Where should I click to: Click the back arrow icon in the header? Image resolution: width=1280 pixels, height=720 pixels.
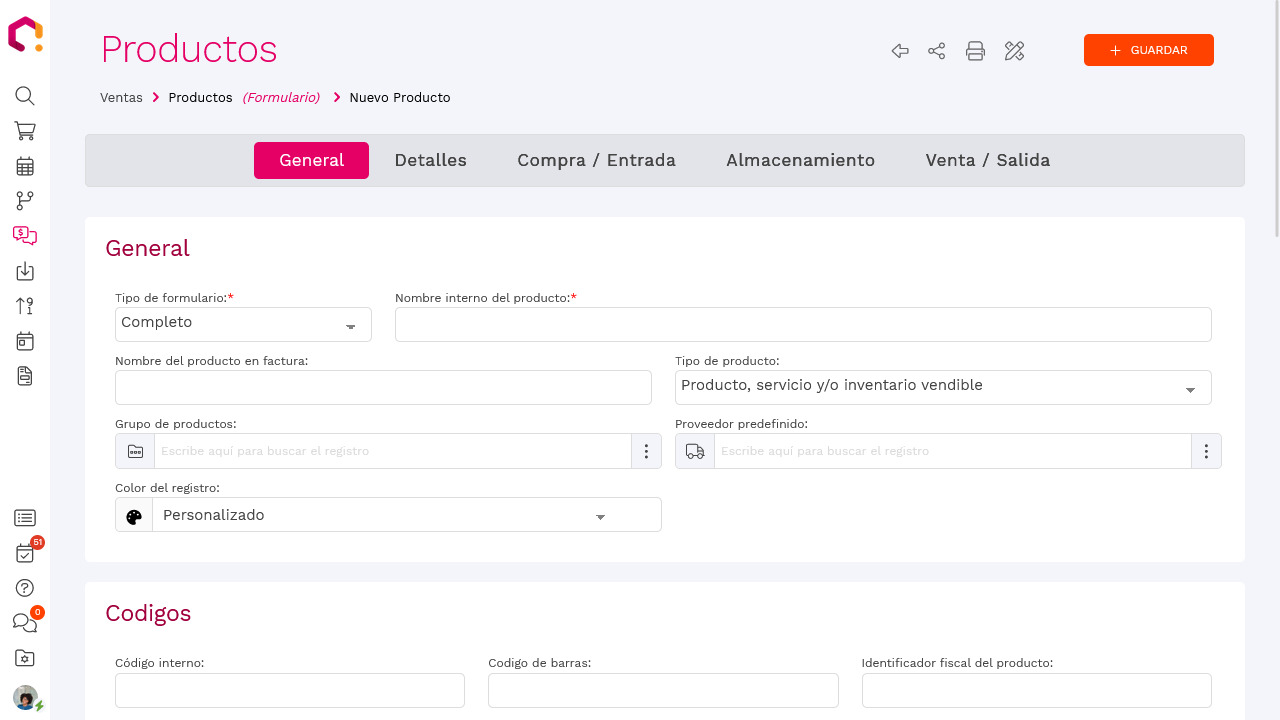pyautogui.click(x=899, y=51)
